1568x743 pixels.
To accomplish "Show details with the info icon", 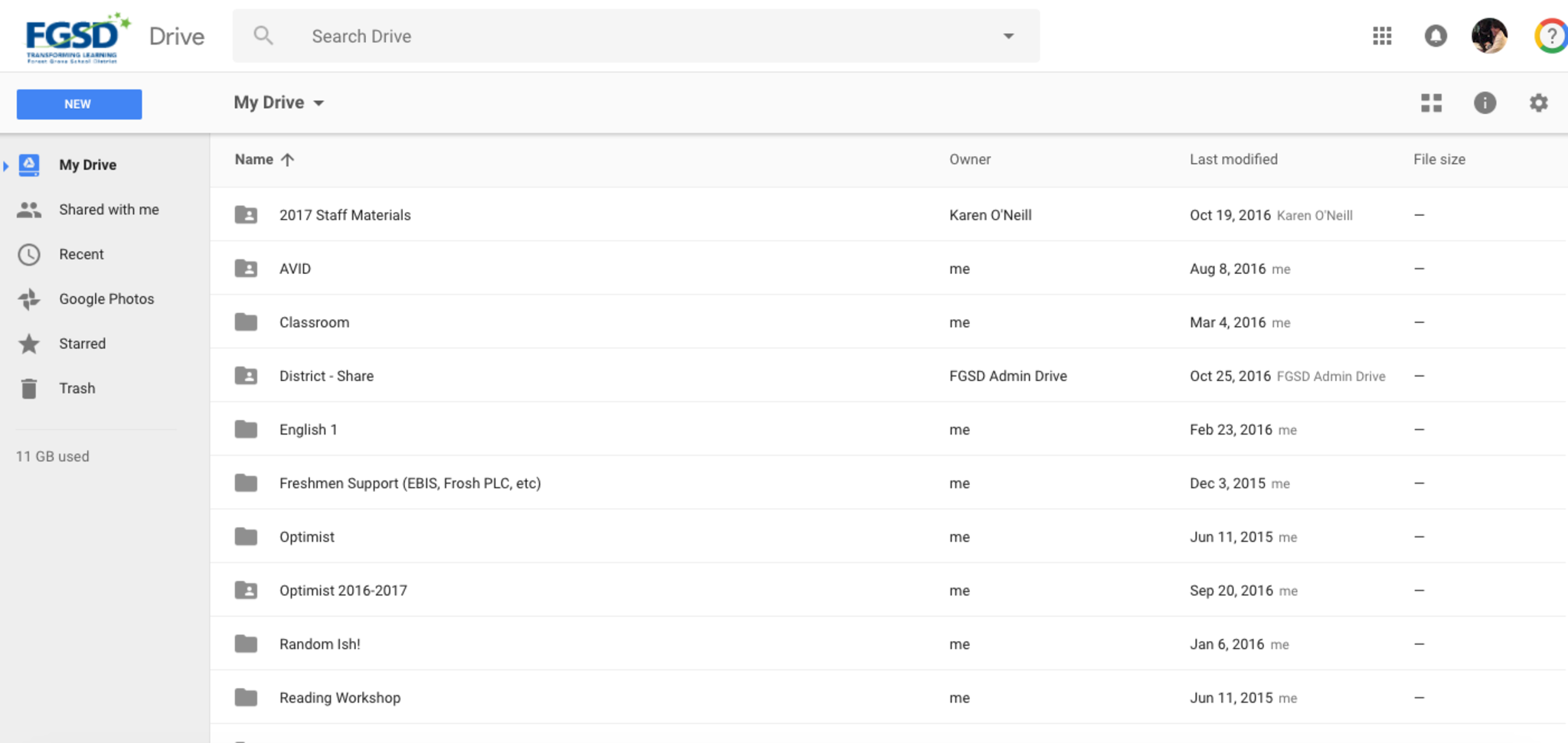I will coord(1485,103).
